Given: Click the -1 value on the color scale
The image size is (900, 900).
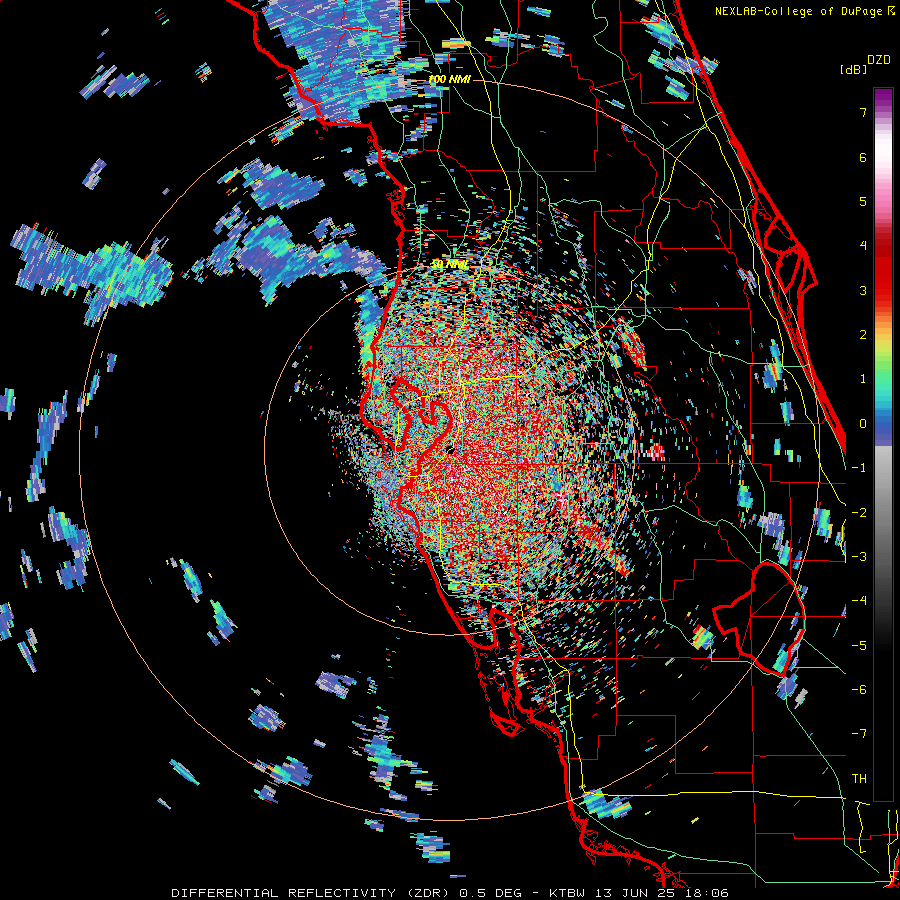Looking at the screenshot, I should tap(859, 468).
